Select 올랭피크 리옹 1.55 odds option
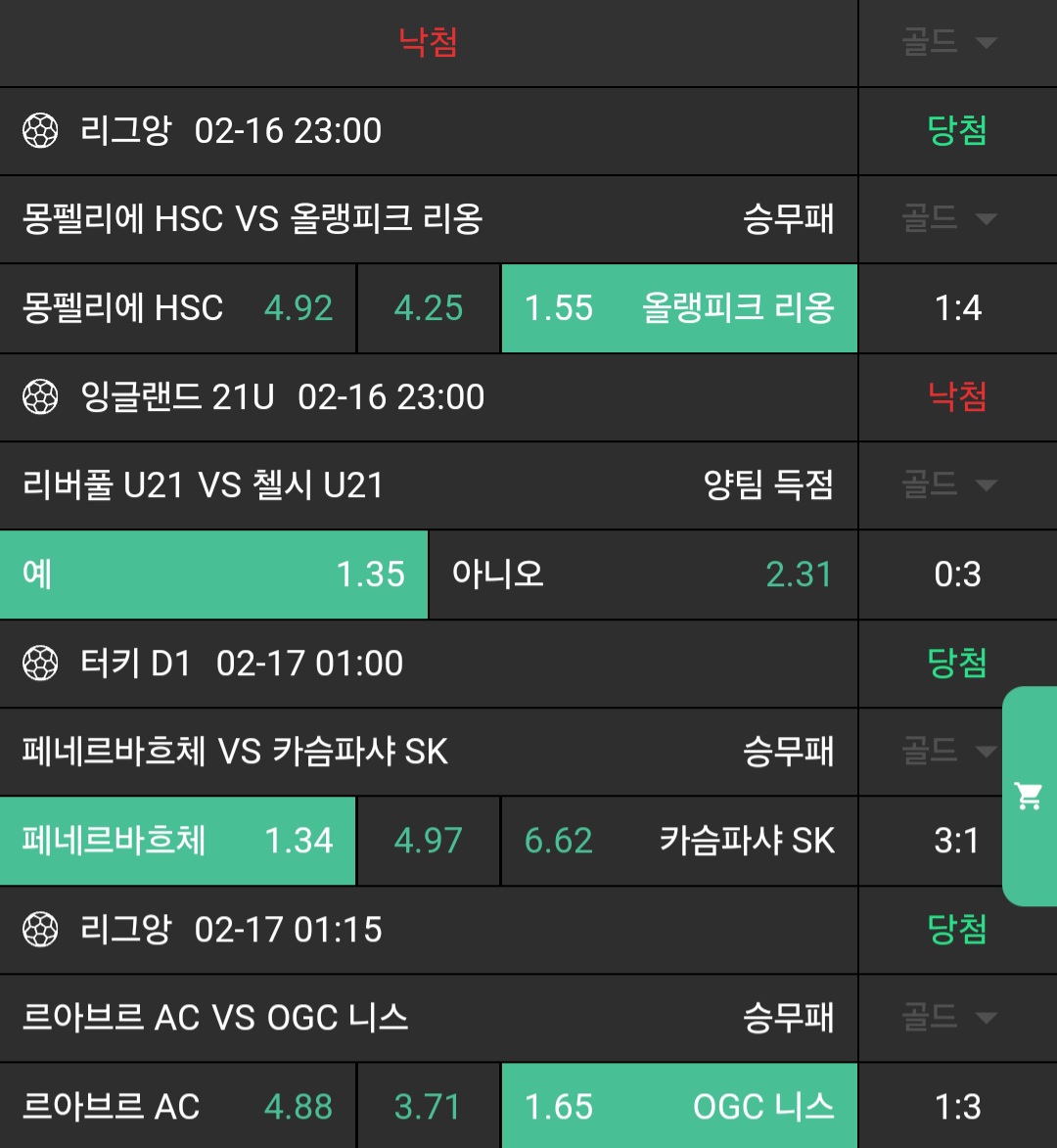This screenshot has width=1057, height=1148. point(679,308)
